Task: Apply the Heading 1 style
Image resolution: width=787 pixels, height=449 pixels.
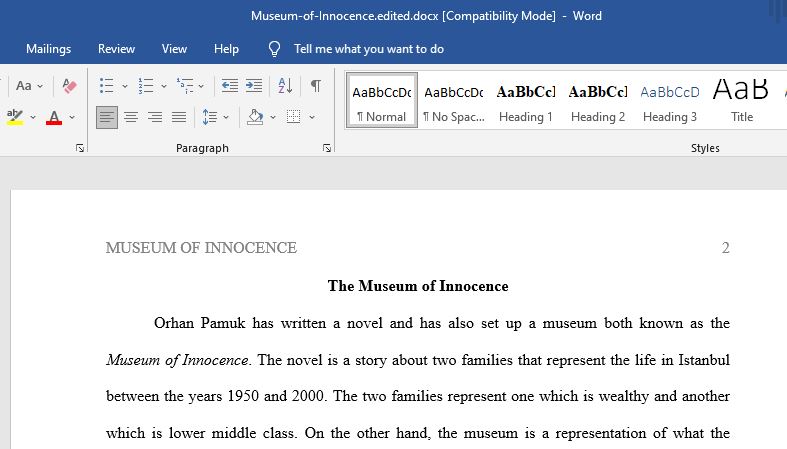Action: click(x=526, y=100)
